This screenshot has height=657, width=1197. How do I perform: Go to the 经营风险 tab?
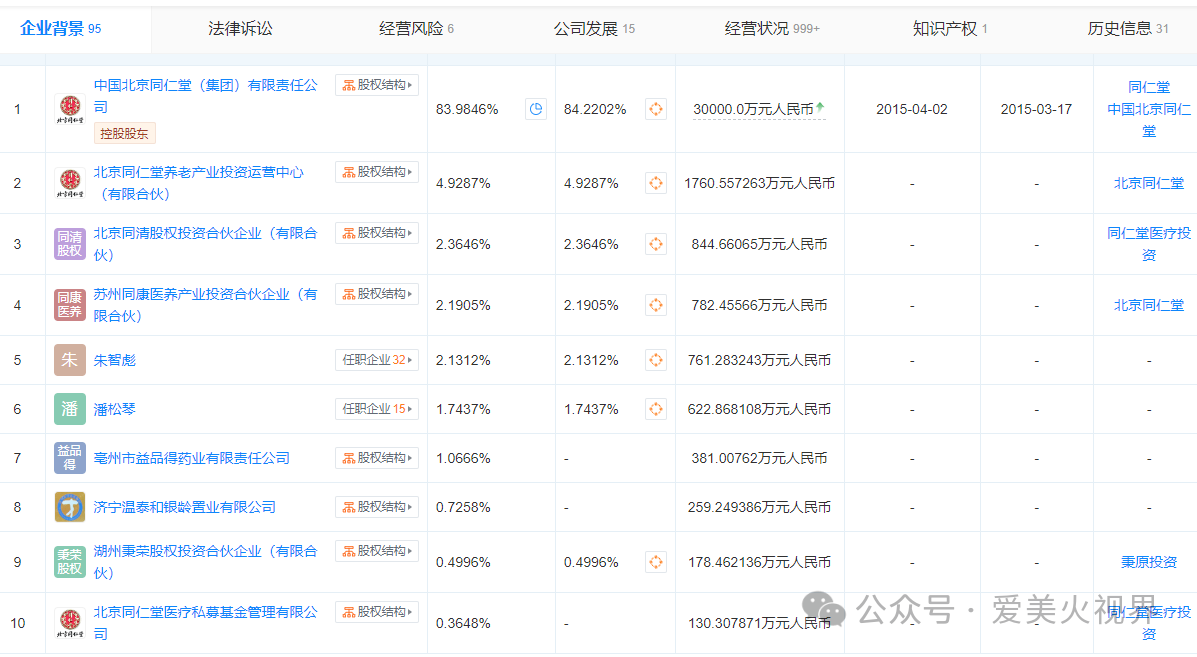[416, 29]
